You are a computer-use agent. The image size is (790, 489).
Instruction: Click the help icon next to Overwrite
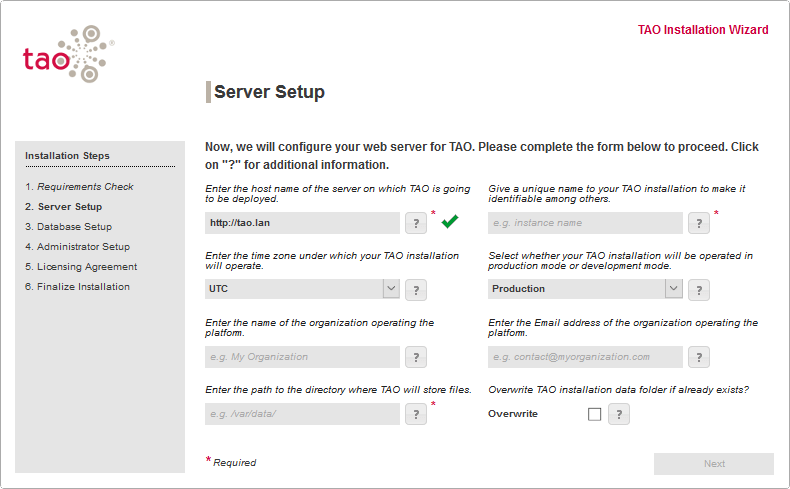click(x=619, y=414)
